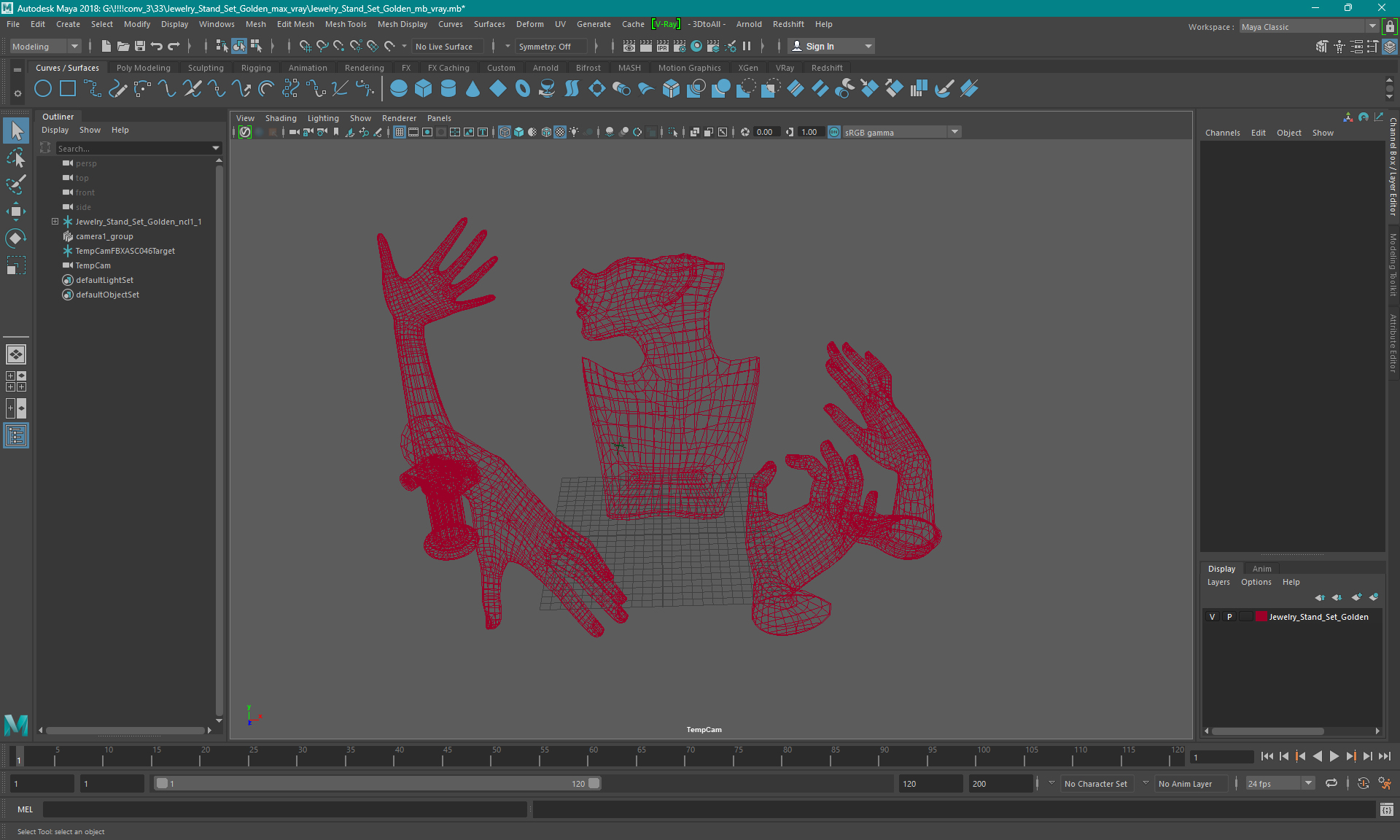Open the Workspace Maya Classic dropdown

[x=1309, y=27]
